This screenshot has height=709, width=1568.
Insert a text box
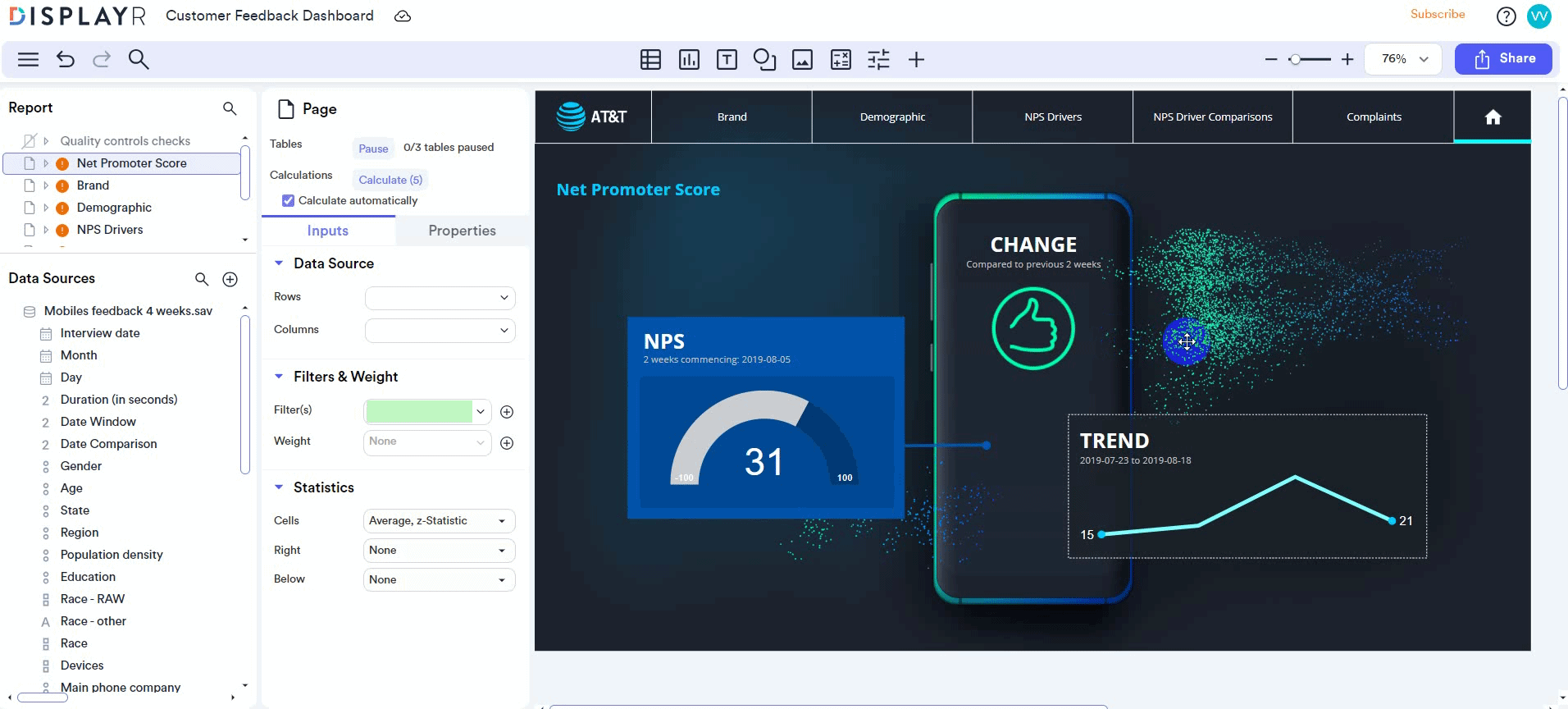pyautogui.click(x=727, y=59)
